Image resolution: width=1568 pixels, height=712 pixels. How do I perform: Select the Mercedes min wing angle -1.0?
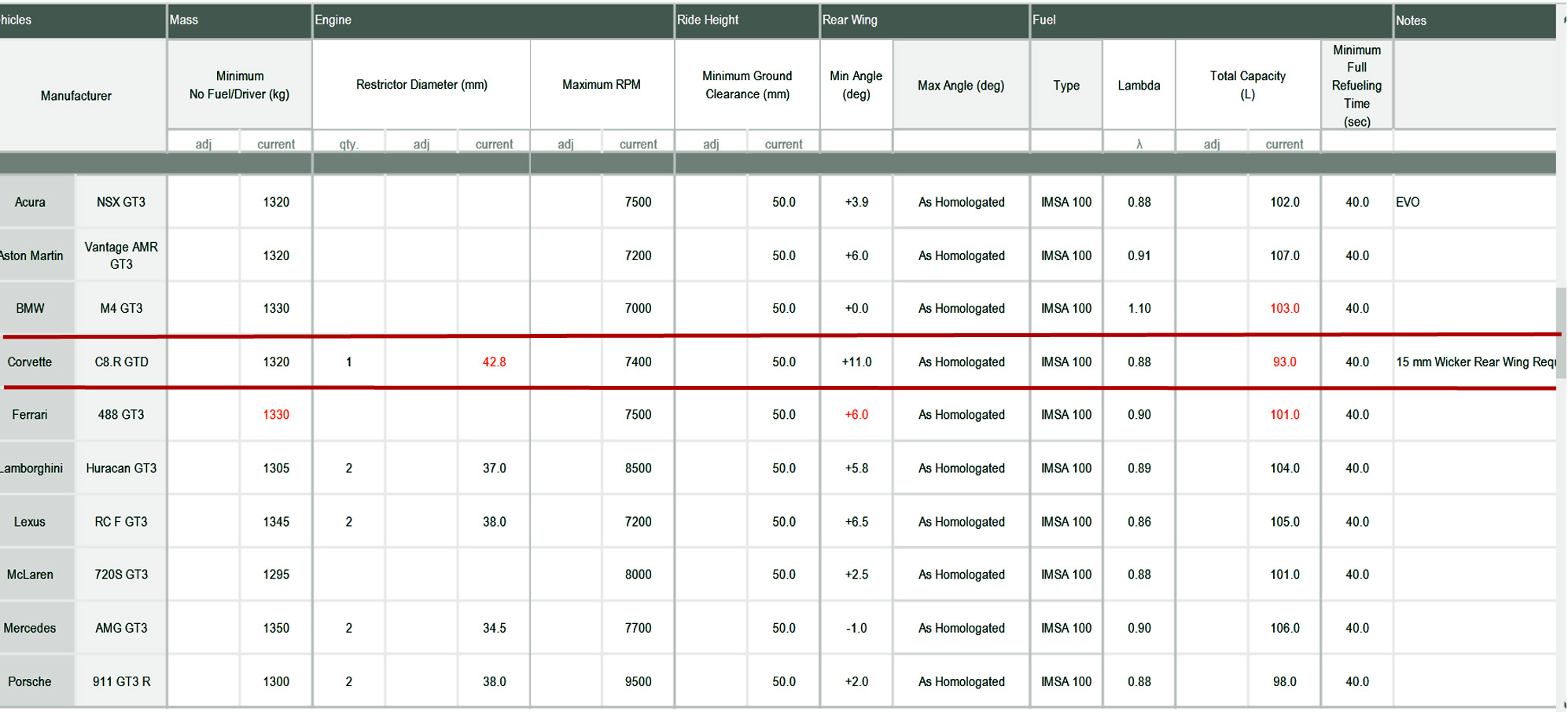(856, 629)
